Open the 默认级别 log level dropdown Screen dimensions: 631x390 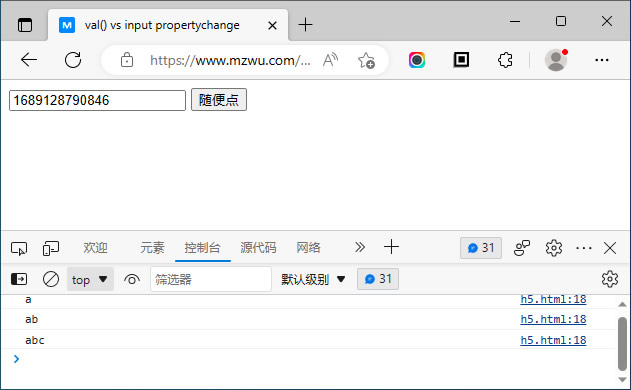313,279
